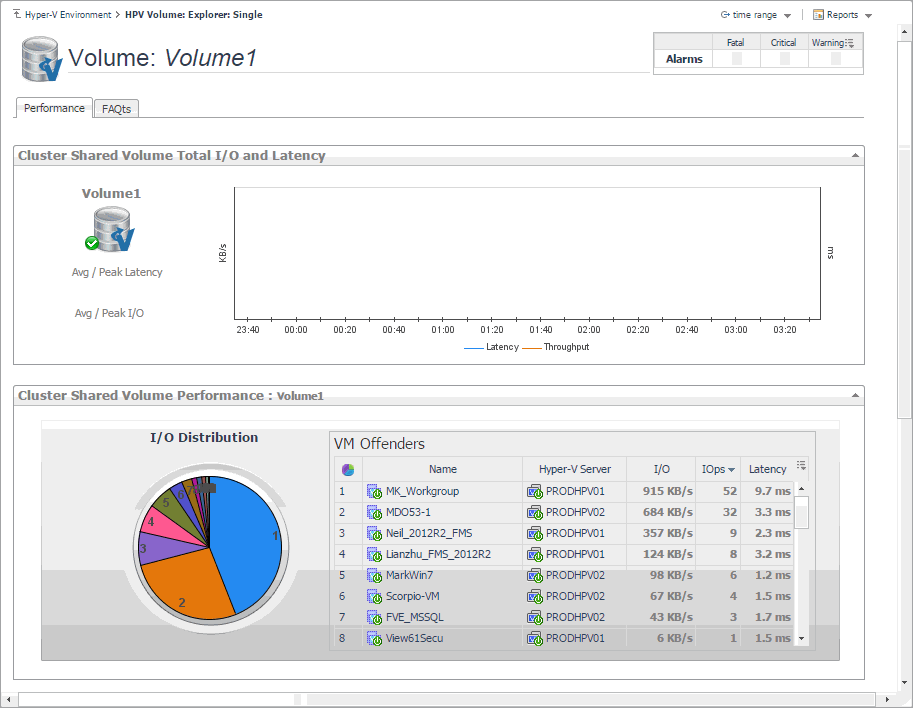
Task: Click the PRODHPV02 server icon beside MDO53-1
Action: [x=535, y=512]
